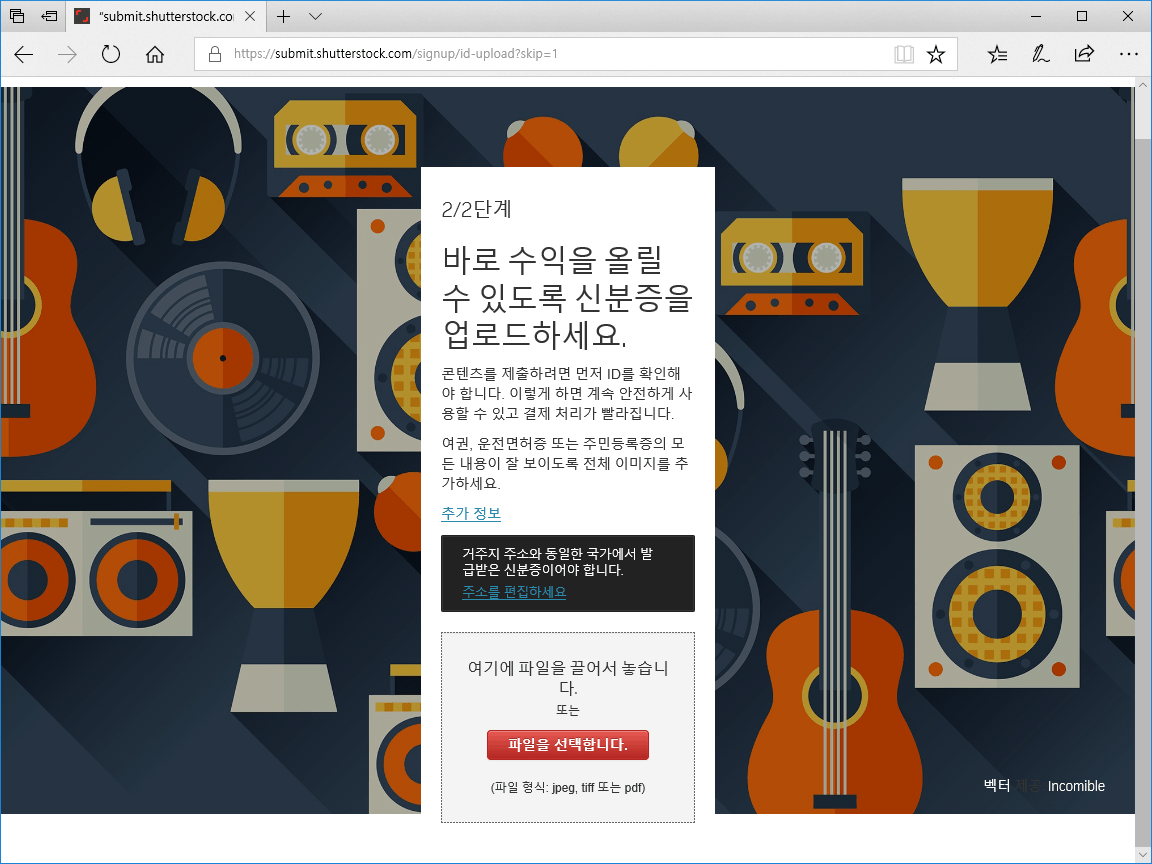Image resolution: width=1152 pixels, height=864 pixels.
Task: Click the browser forward arrow
Action: (x=67, y=54)
